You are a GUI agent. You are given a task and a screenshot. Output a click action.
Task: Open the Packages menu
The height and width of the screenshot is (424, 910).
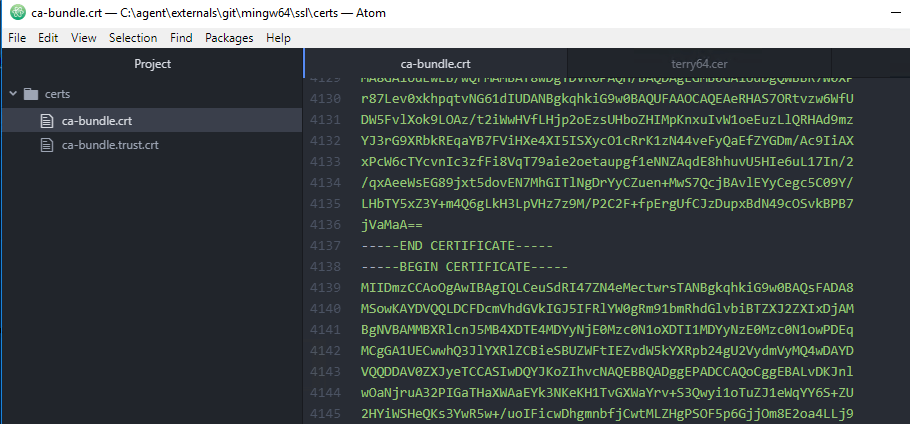[x=229, y=38]
